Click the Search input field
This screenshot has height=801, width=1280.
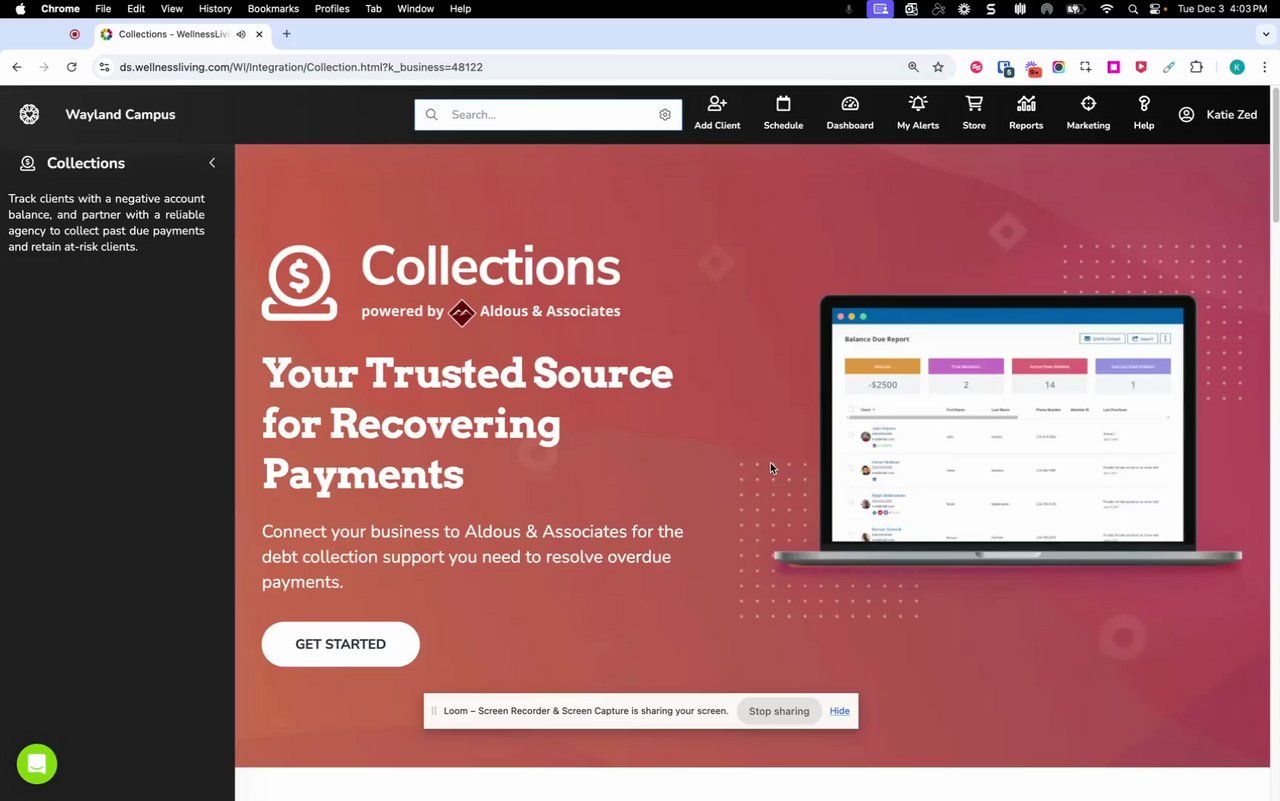click(548, 115)
